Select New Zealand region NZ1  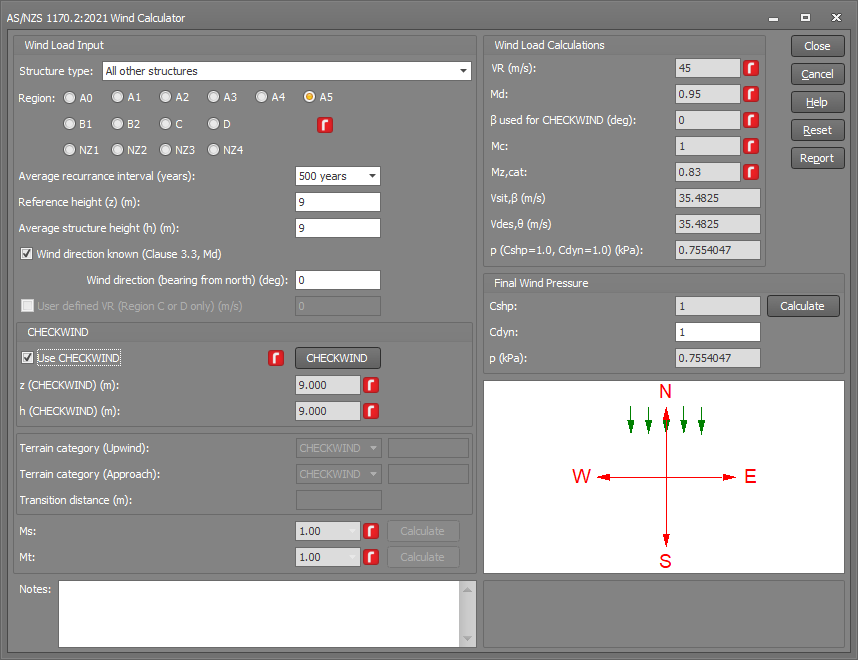click(x=69, y=149)
